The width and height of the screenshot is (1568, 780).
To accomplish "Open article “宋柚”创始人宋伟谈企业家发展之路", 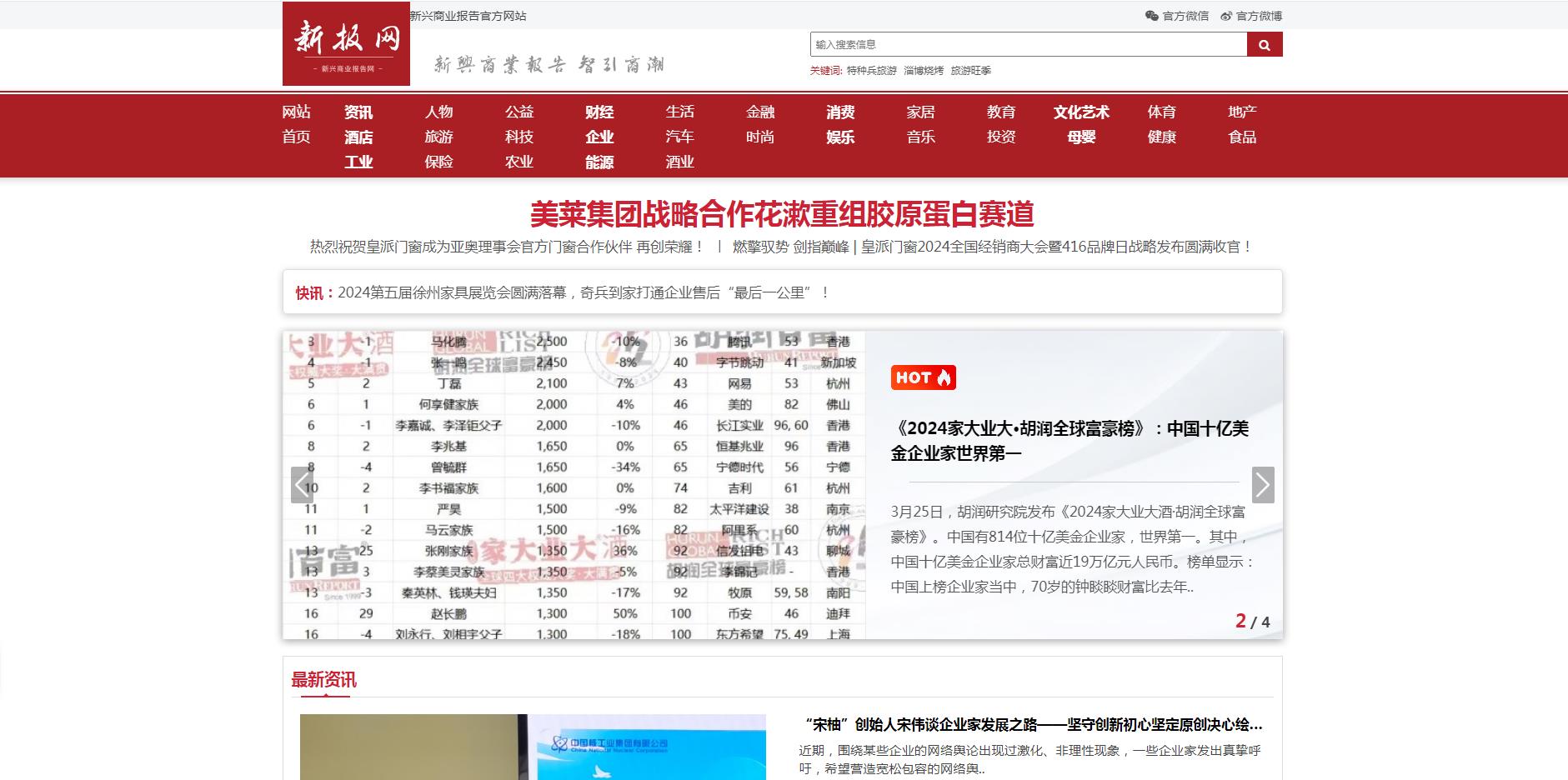I will coord(1031,725).
